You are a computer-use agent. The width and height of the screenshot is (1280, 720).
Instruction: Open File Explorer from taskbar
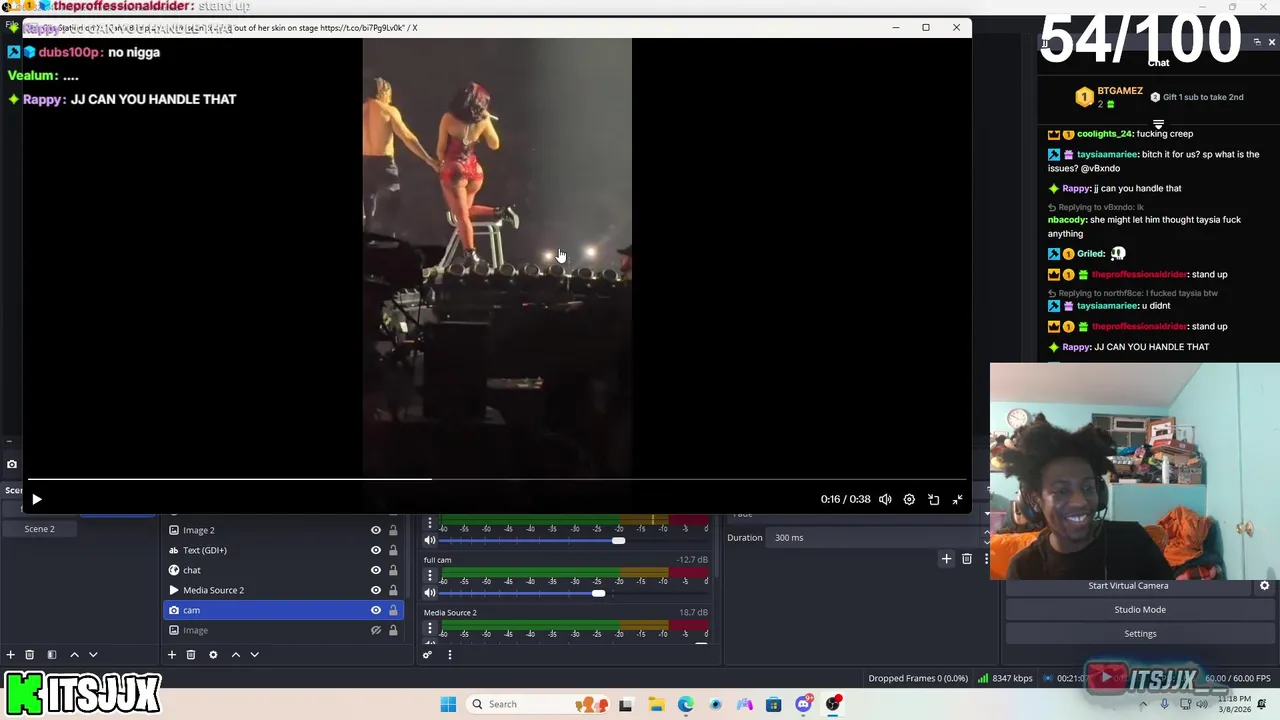coord(656,704)
